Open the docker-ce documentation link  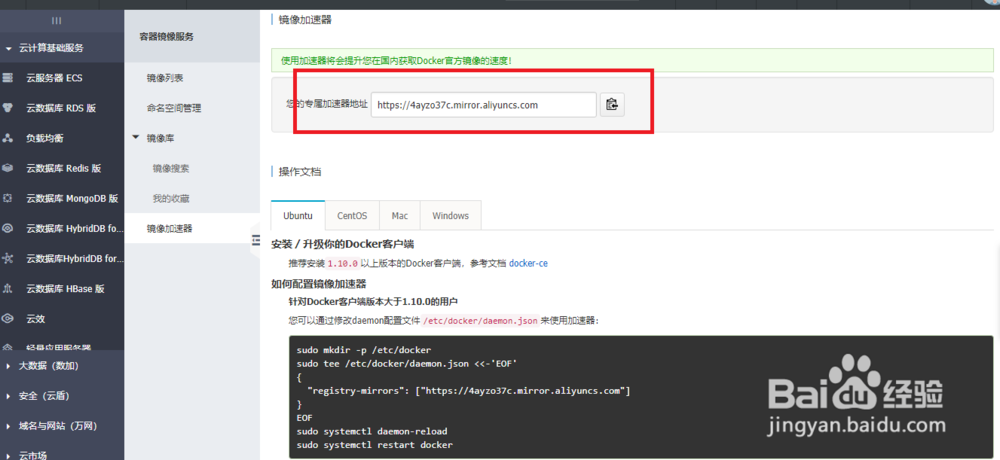(528, 263)
